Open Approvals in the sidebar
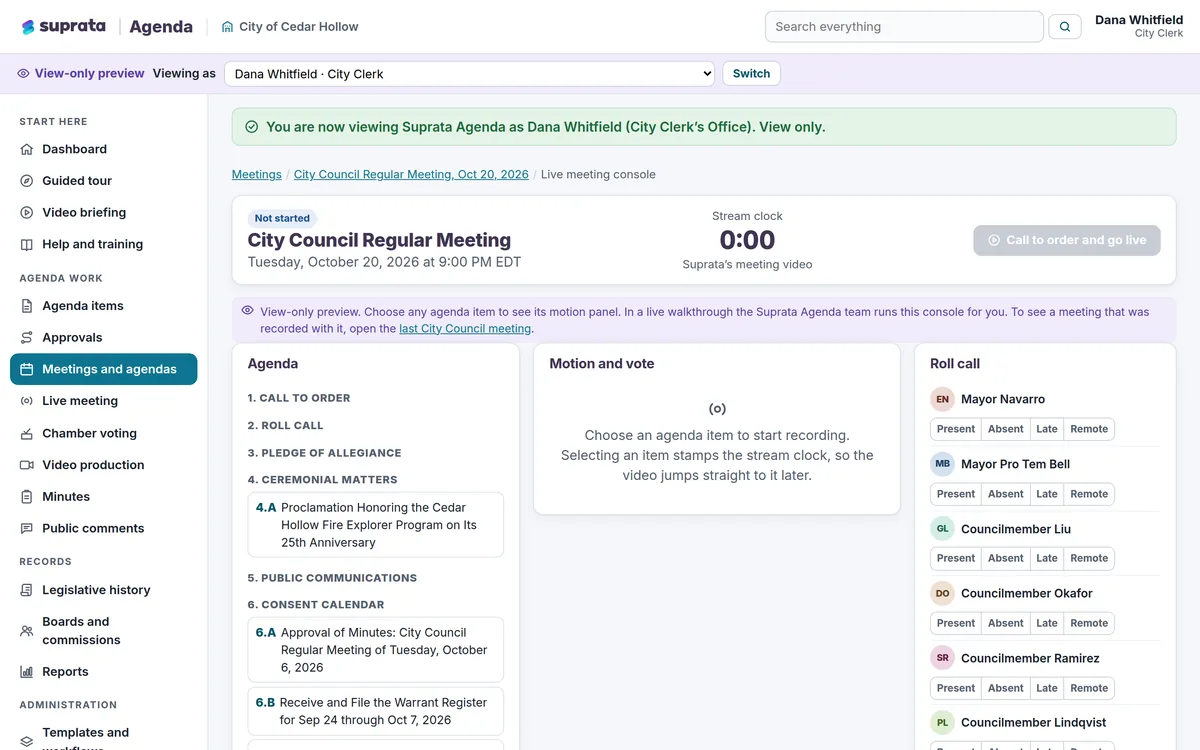1200x750 pixels. point(104,338)
